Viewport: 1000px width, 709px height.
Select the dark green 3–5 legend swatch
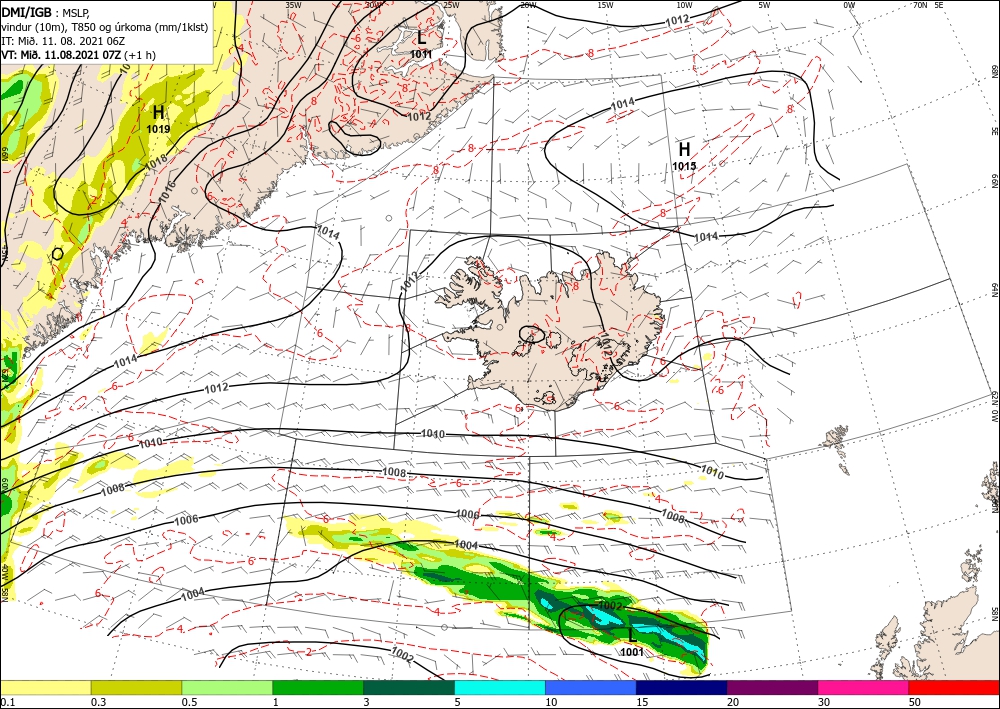(409, 687)
